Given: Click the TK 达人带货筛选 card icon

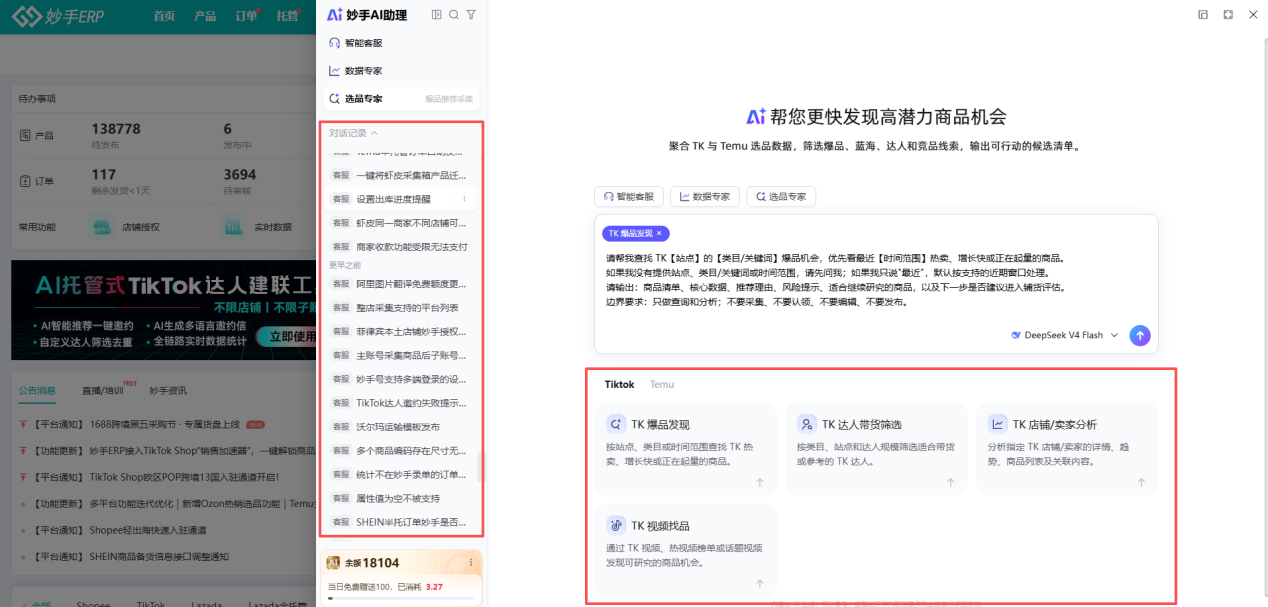Looking at the screenshot, I should (806, 424).
